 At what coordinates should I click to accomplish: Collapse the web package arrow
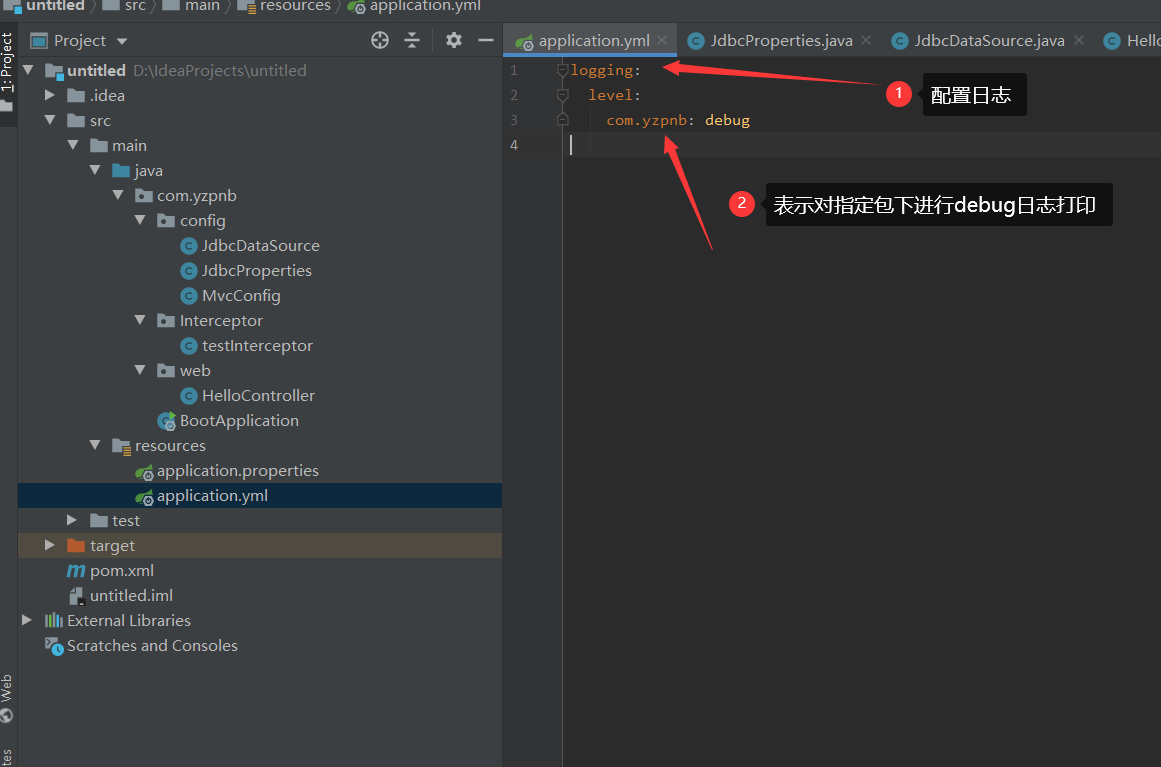point(140,370)
